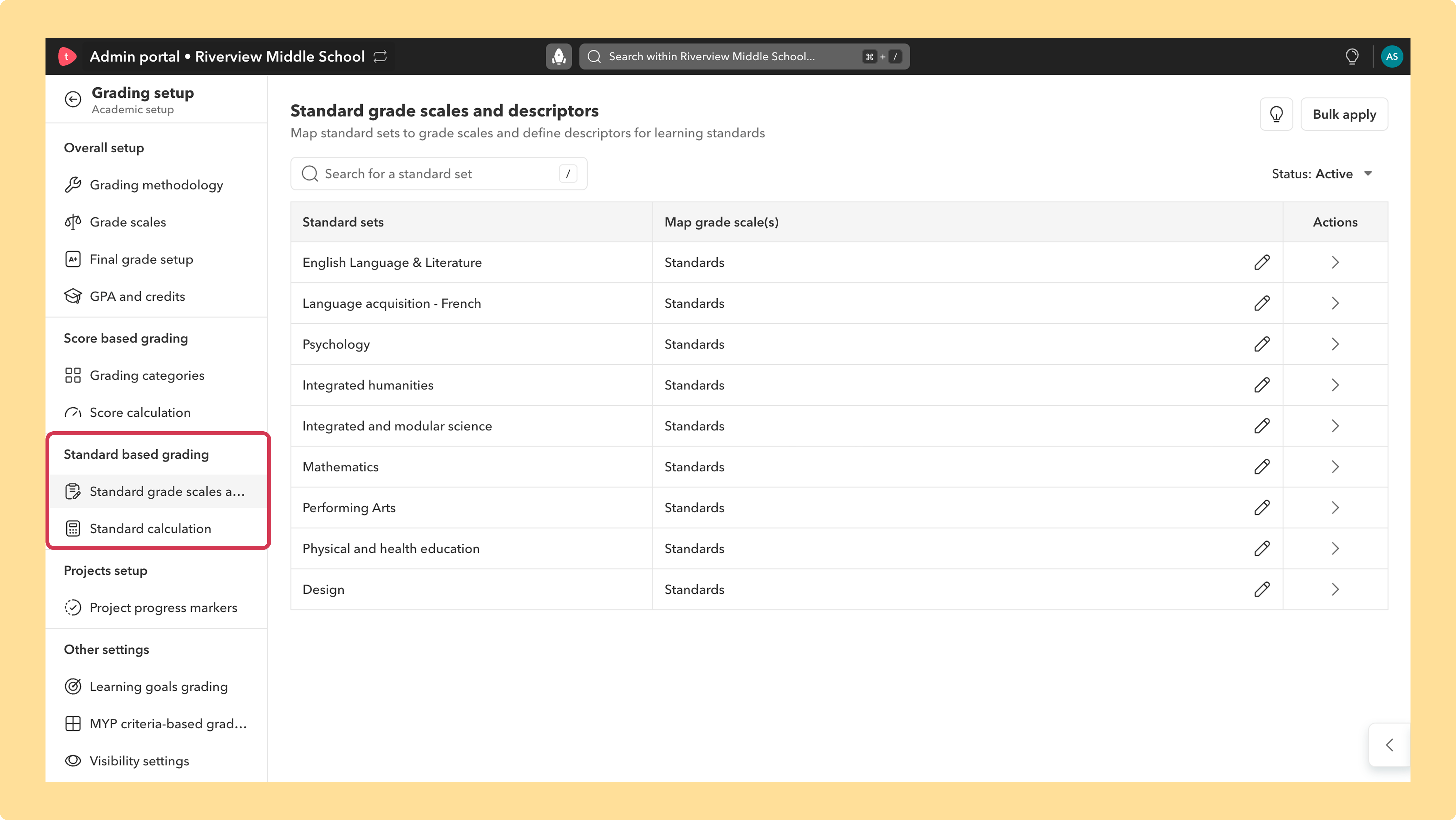Edit grade scale for Design
The width and height of the screenshot is (1456, 820).
1262,589
